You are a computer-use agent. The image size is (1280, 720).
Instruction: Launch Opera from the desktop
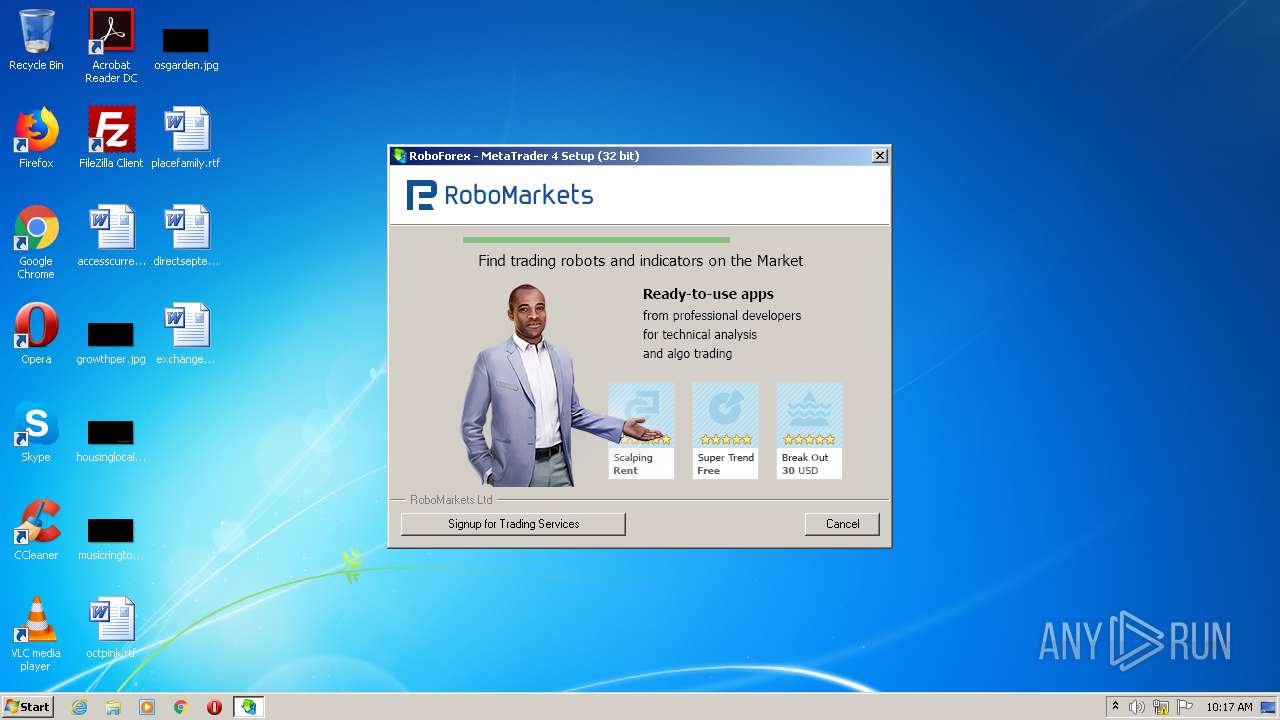36,334
